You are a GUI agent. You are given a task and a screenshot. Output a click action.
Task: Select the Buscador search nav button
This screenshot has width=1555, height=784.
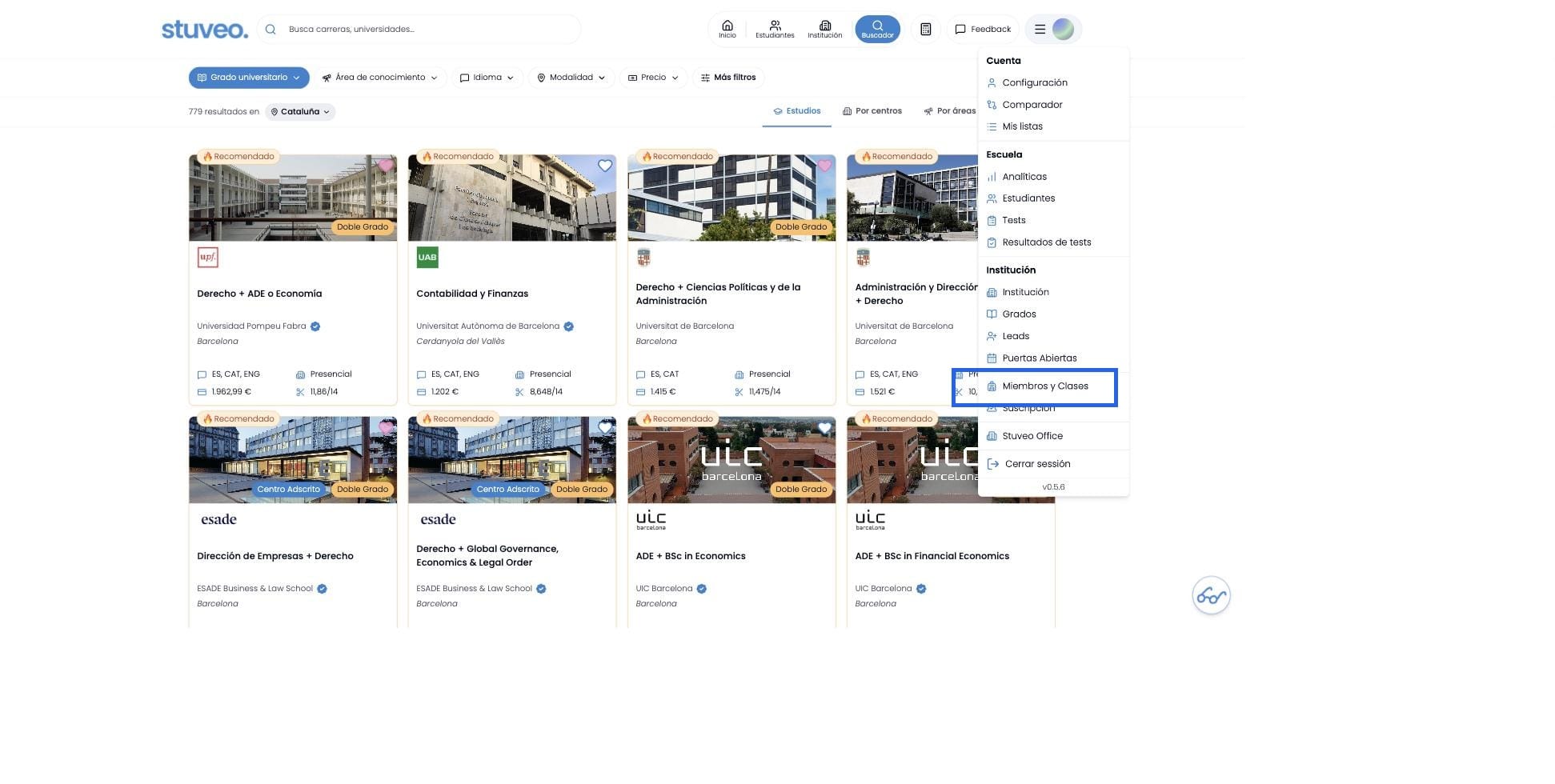877,29
